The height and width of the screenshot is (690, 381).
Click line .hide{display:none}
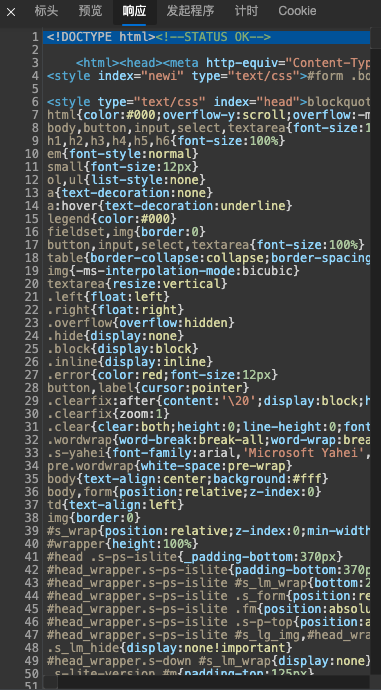(116, 336)
